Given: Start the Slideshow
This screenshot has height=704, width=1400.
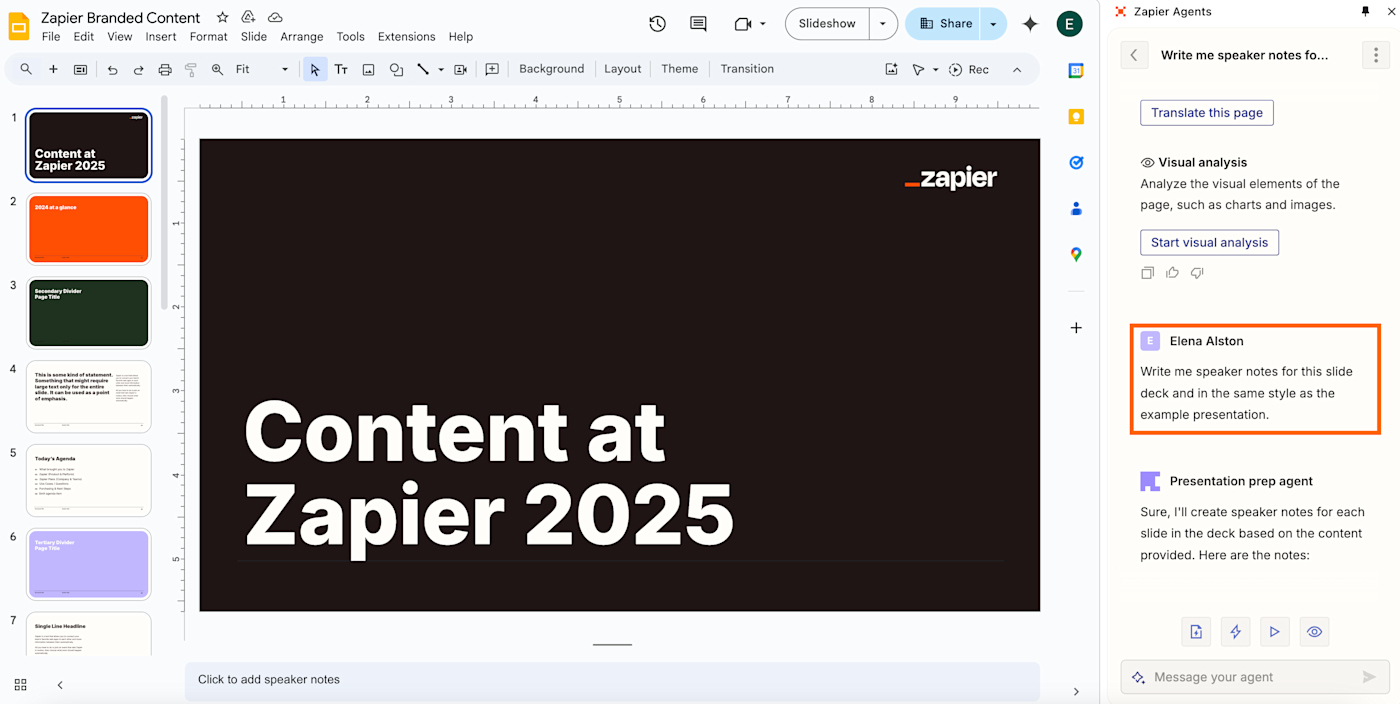Looking at the screenshot, I should coord(827,24).
